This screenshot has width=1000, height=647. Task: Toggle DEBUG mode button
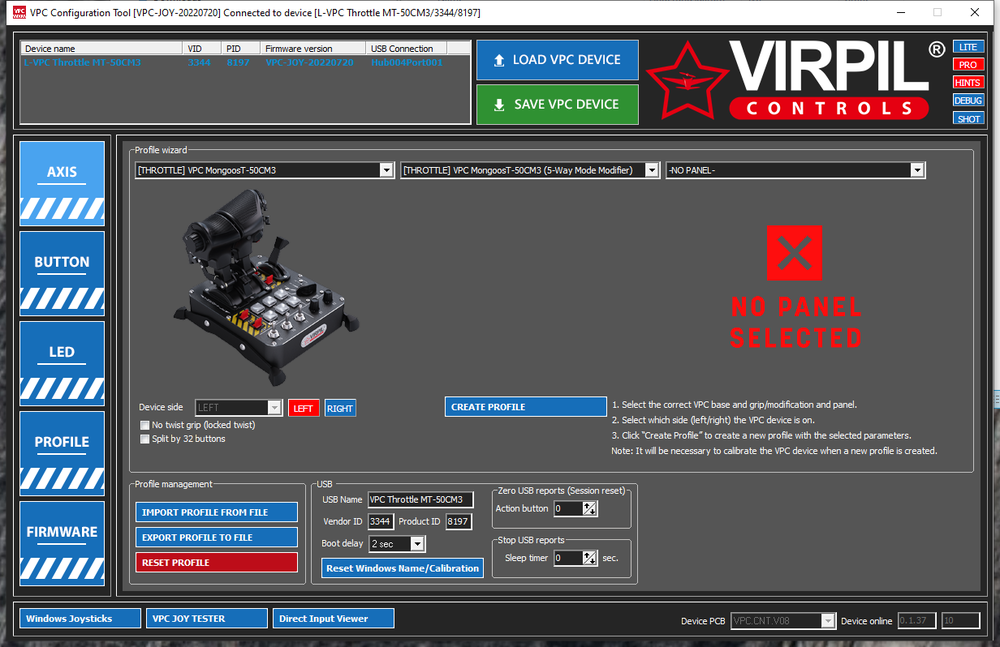tap(968, 100)
